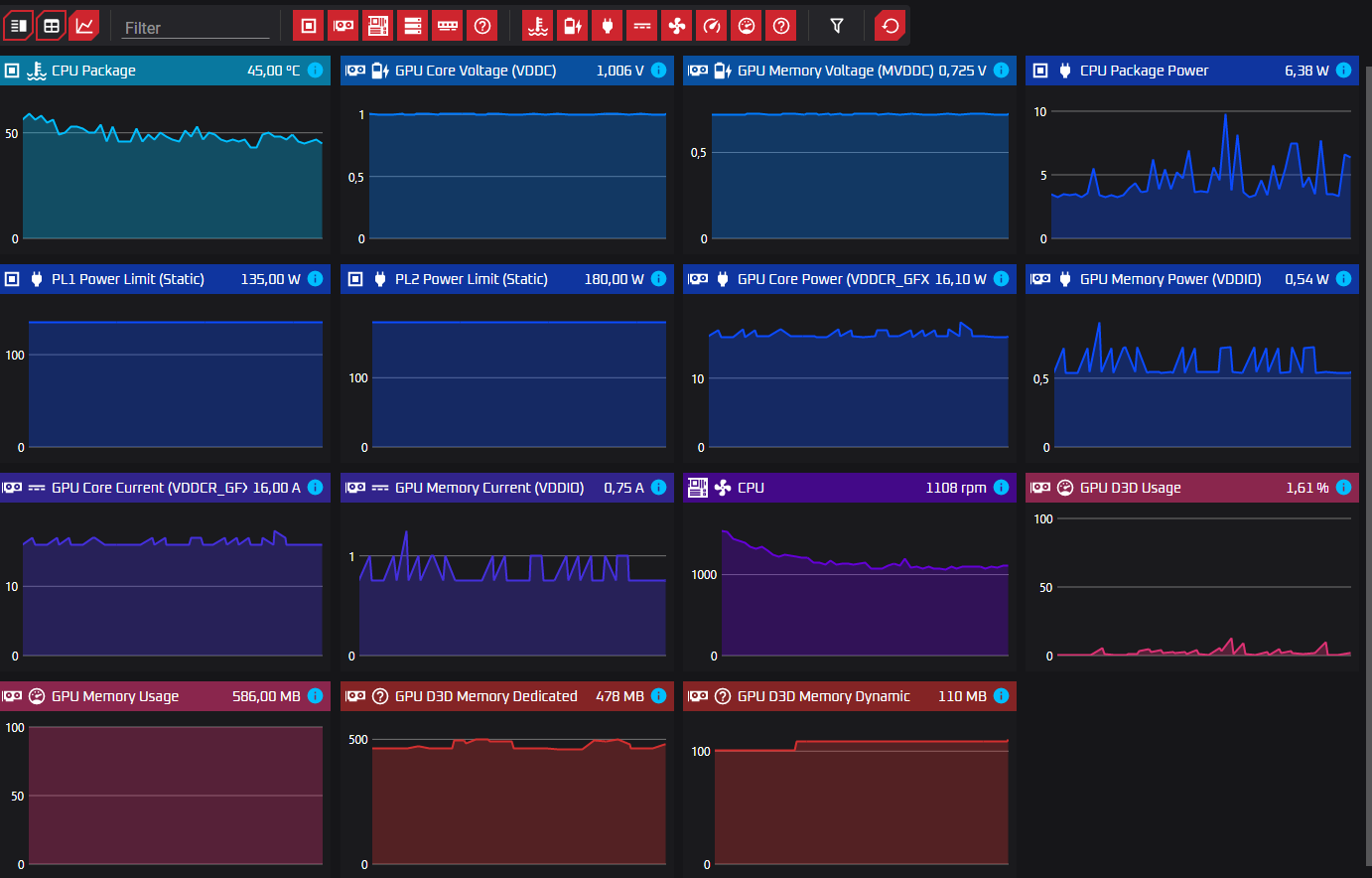Toggle clock speed gauge sensor filter

(x=712, y=26)
